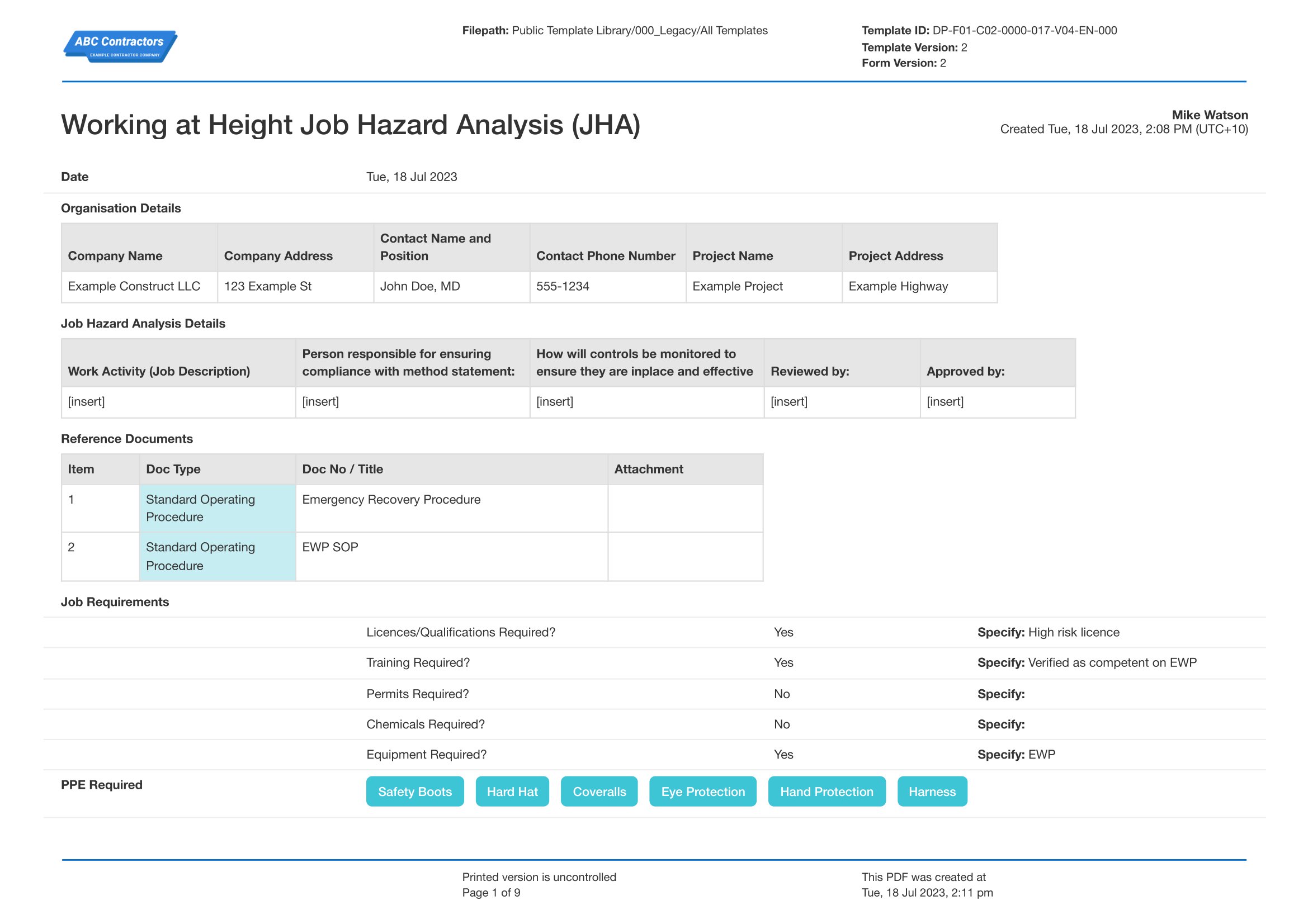Click the empty Attachment cell for item 1
1308x924 pixels.
(x=686, y=509)
